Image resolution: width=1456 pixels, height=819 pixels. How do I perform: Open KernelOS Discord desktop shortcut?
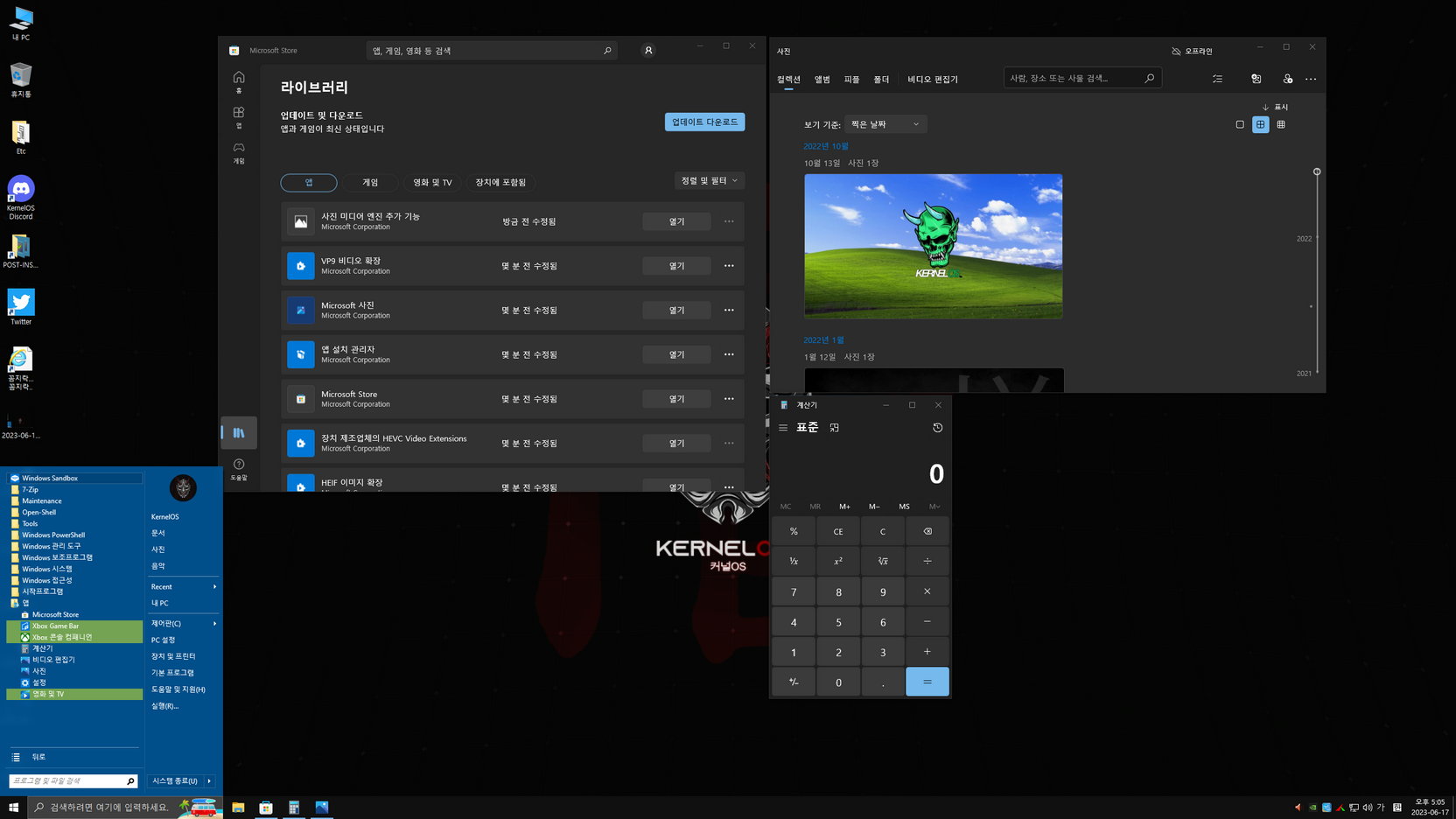tap(21, 198)
